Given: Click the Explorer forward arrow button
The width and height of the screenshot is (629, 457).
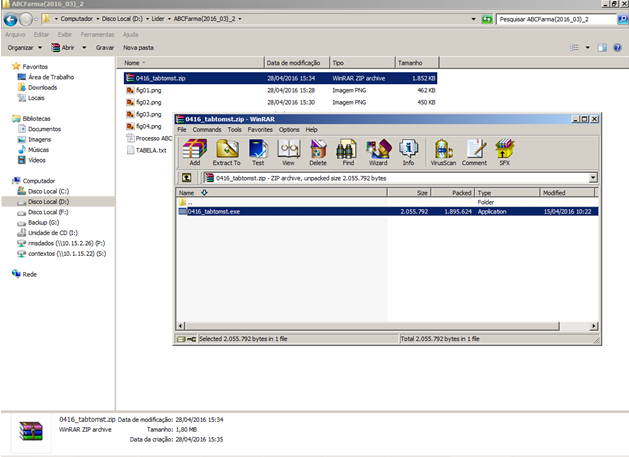Looking at the screenshot, I should 26,19.
